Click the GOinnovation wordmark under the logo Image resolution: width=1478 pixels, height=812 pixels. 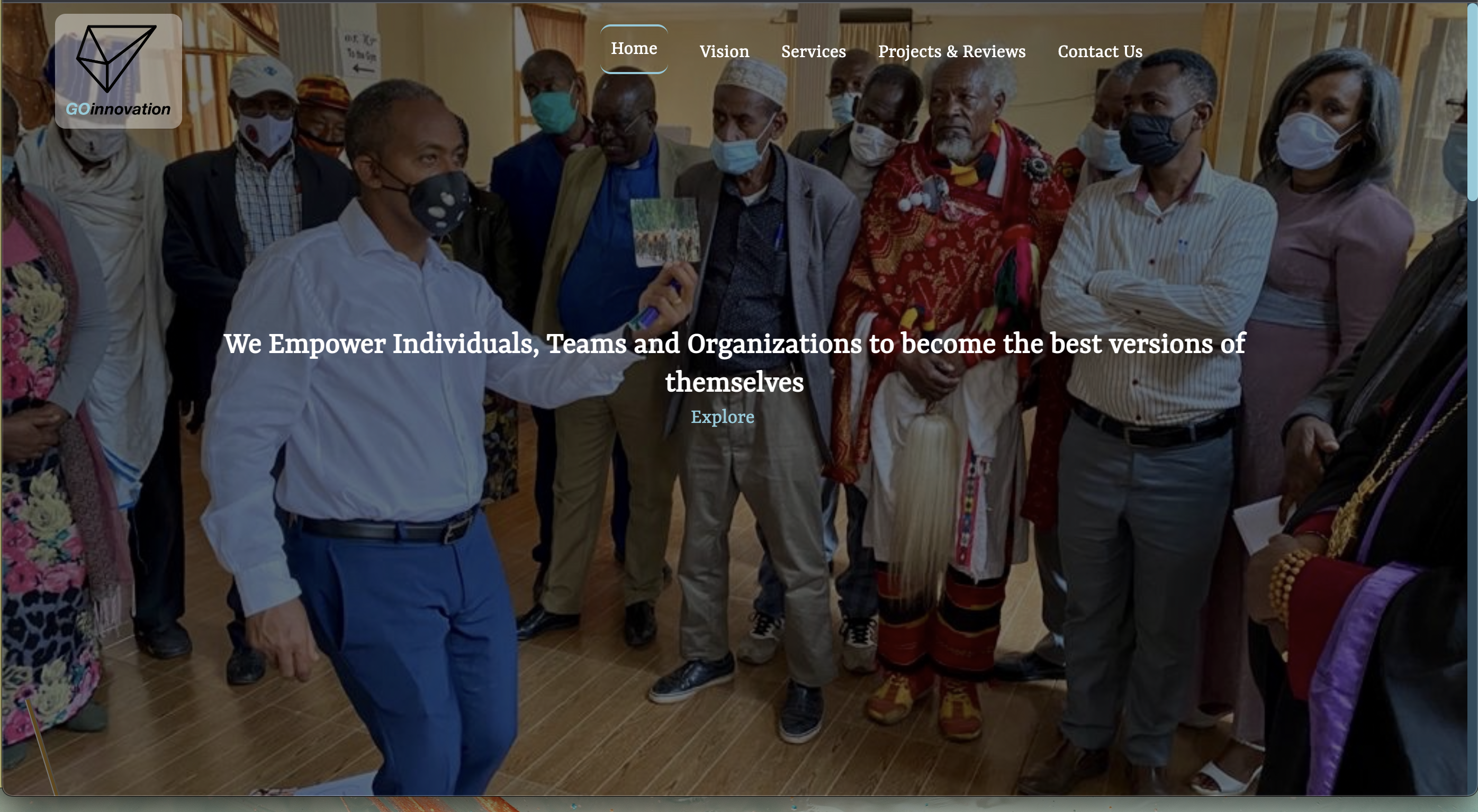(x=118, y=109)
